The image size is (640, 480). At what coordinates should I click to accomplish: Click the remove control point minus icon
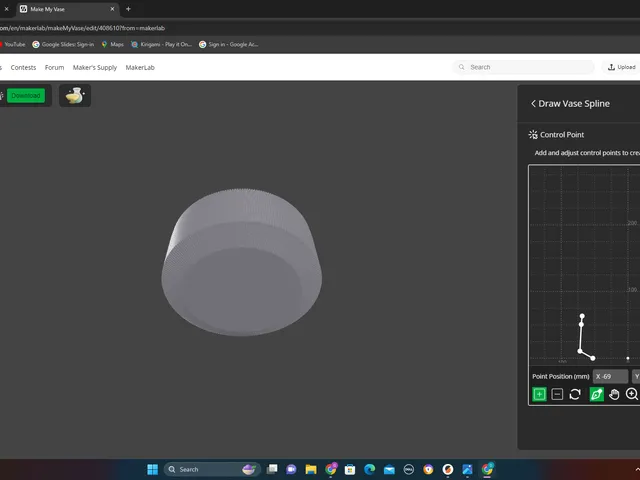coord(557,394)
